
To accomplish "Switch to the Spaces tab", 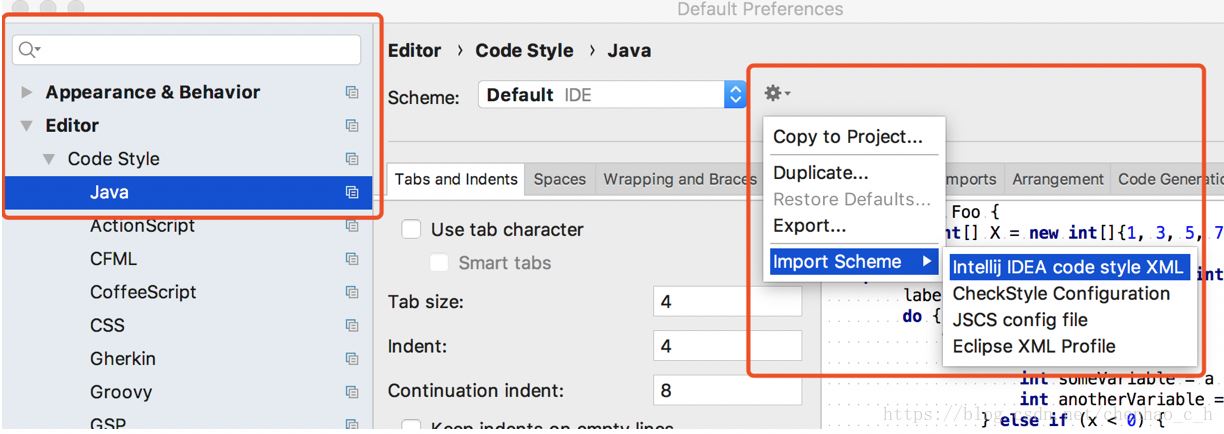I will pyautogui.click(x=559, y=179).
